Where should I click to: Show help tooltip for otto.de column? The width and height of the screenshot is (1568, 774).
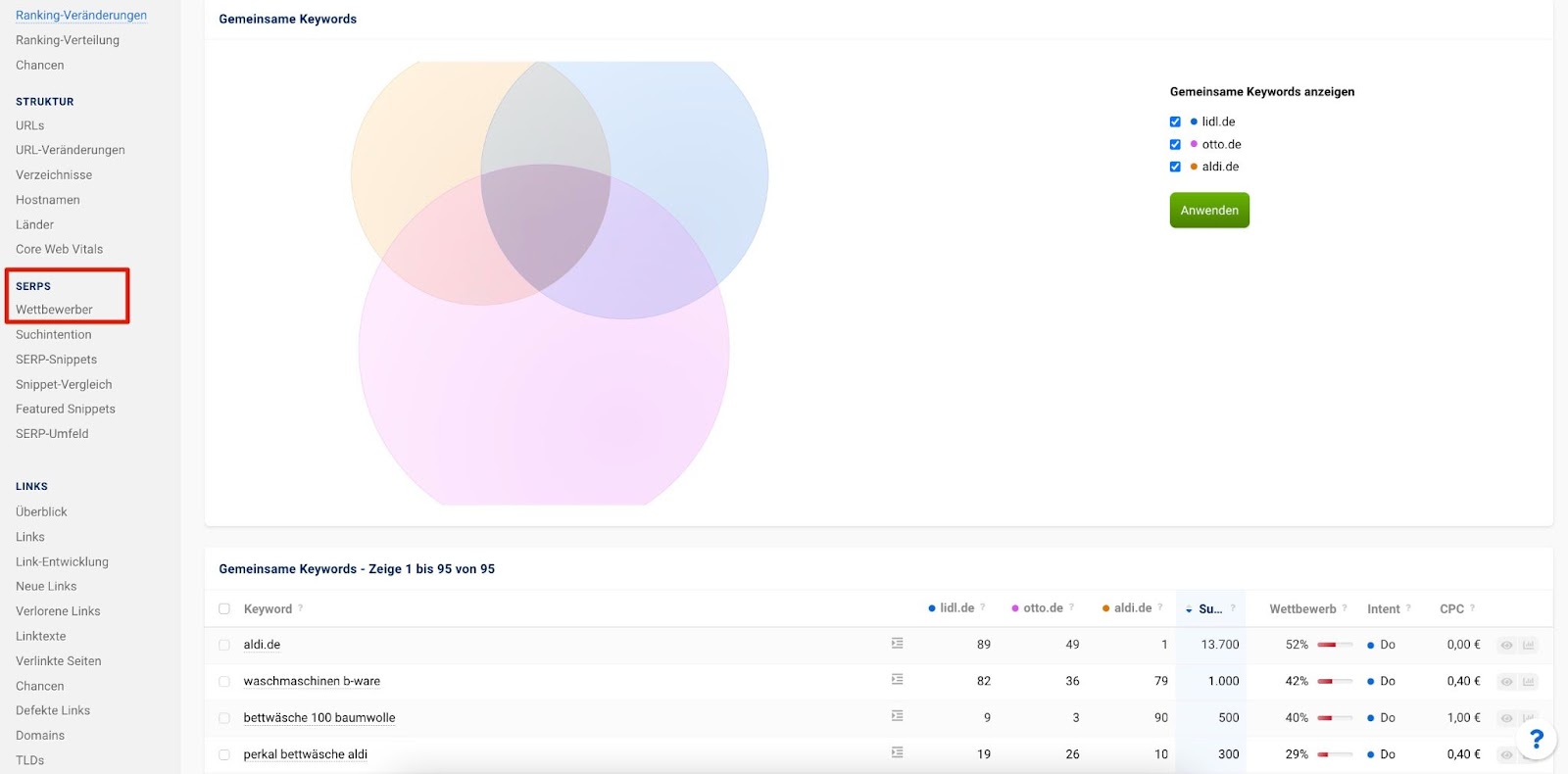1071,607
